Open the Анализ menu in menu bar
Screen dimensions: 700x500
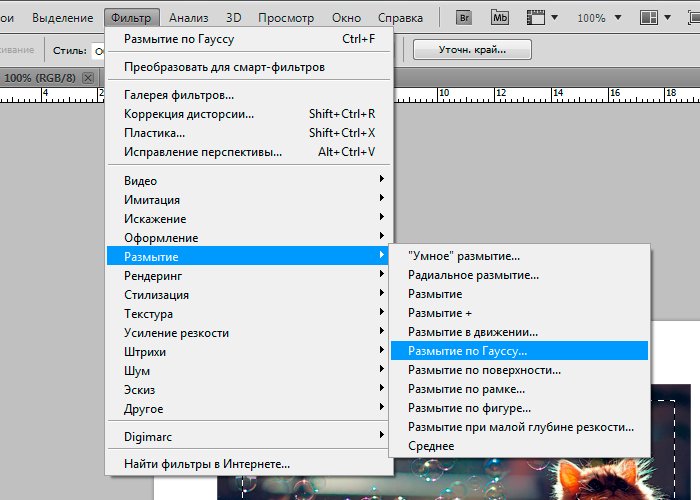pyautogui.click(x=188, y=18)
